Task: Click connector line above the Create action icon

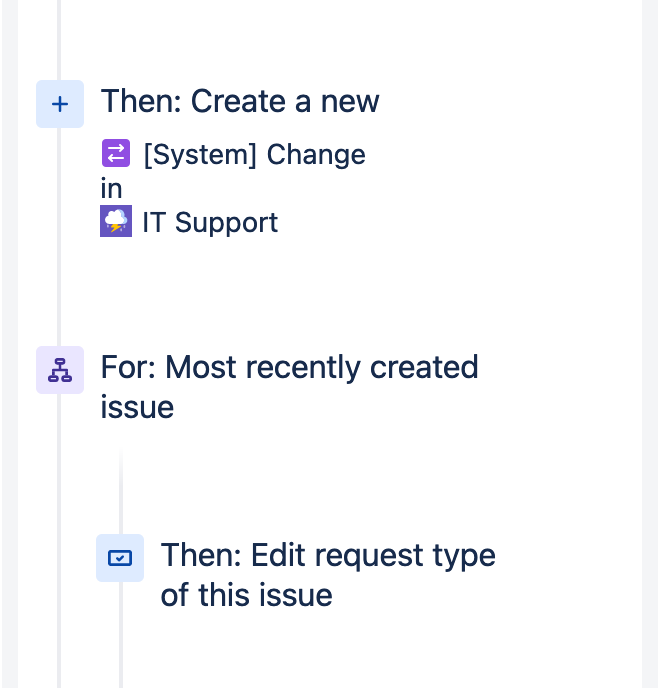Action: click(x=59, y=40)
